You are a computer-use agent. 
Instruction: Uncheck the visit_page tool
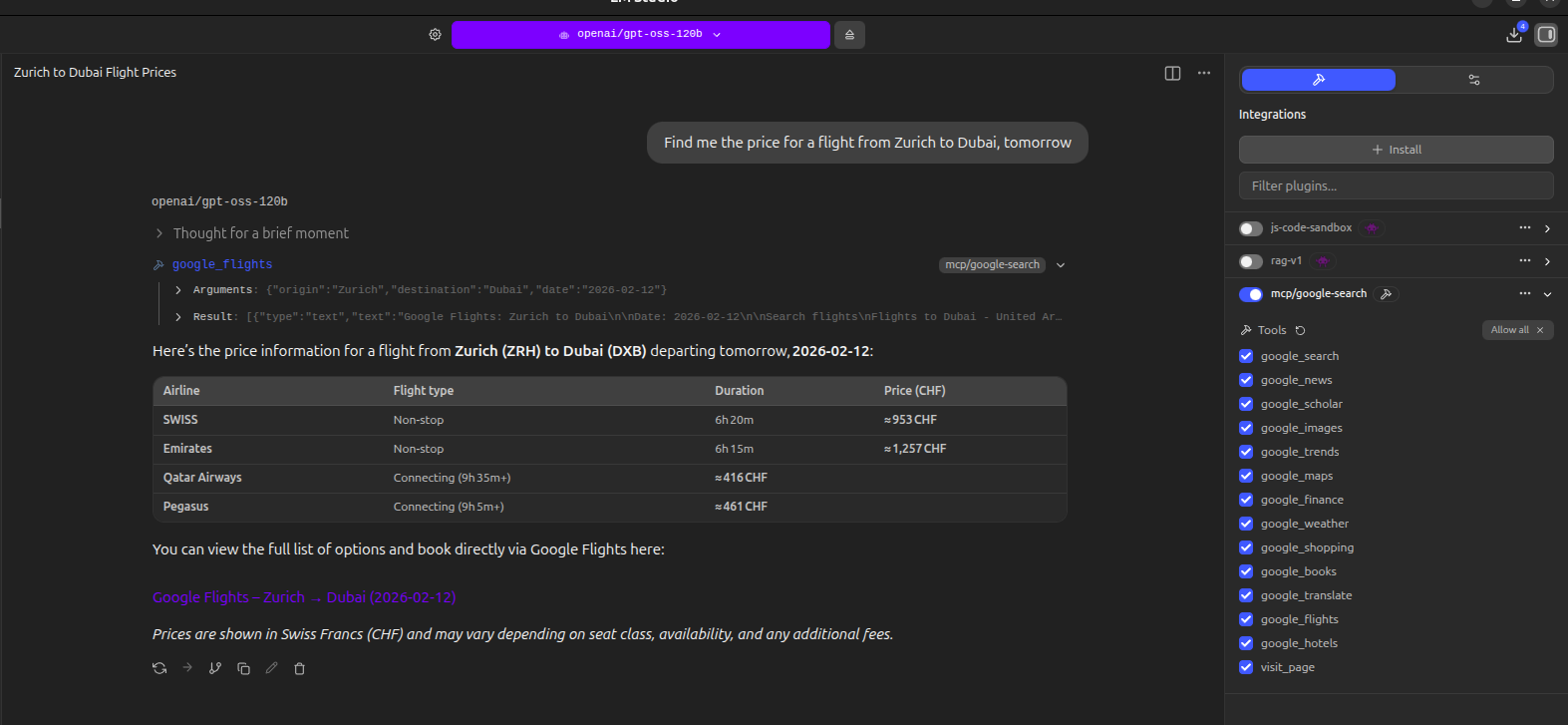click(1246, 667)
